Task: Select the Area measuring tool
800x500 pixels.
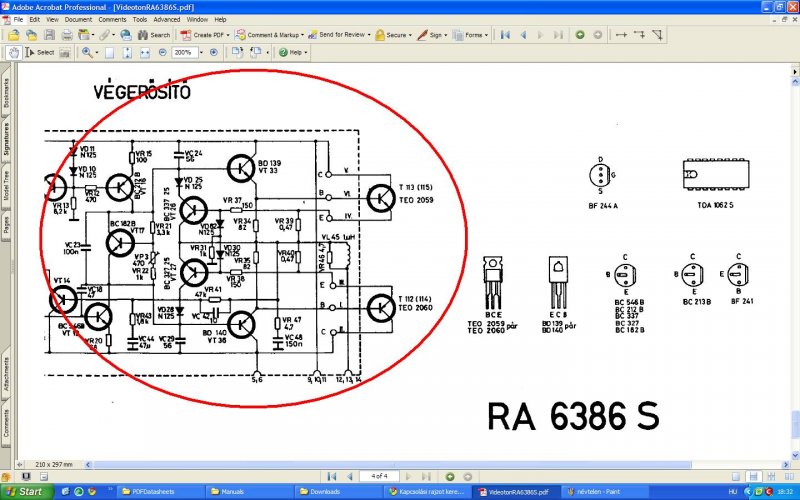Action: (x=657, y=35)
